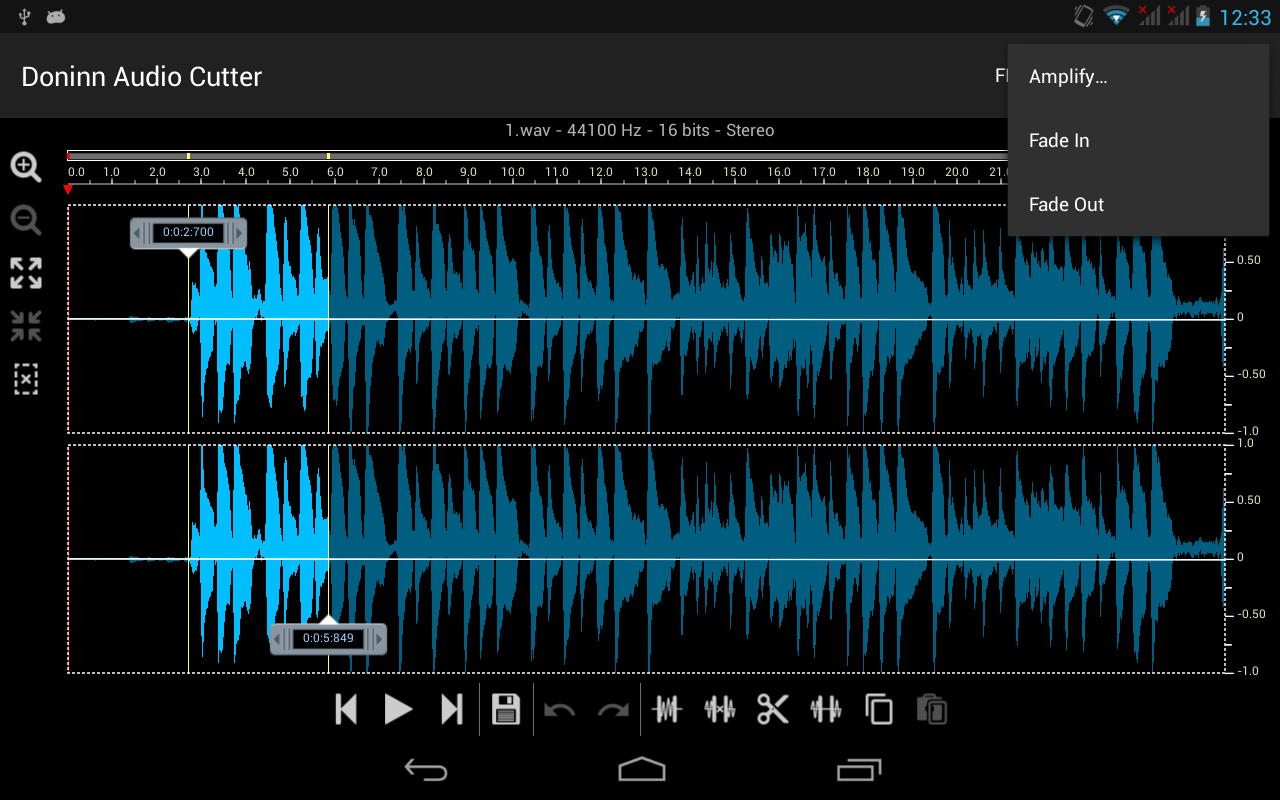Save the file with the floppy disk icon
The width and height of the screenshot is (1280, 800).
click(x=506, y=710)
